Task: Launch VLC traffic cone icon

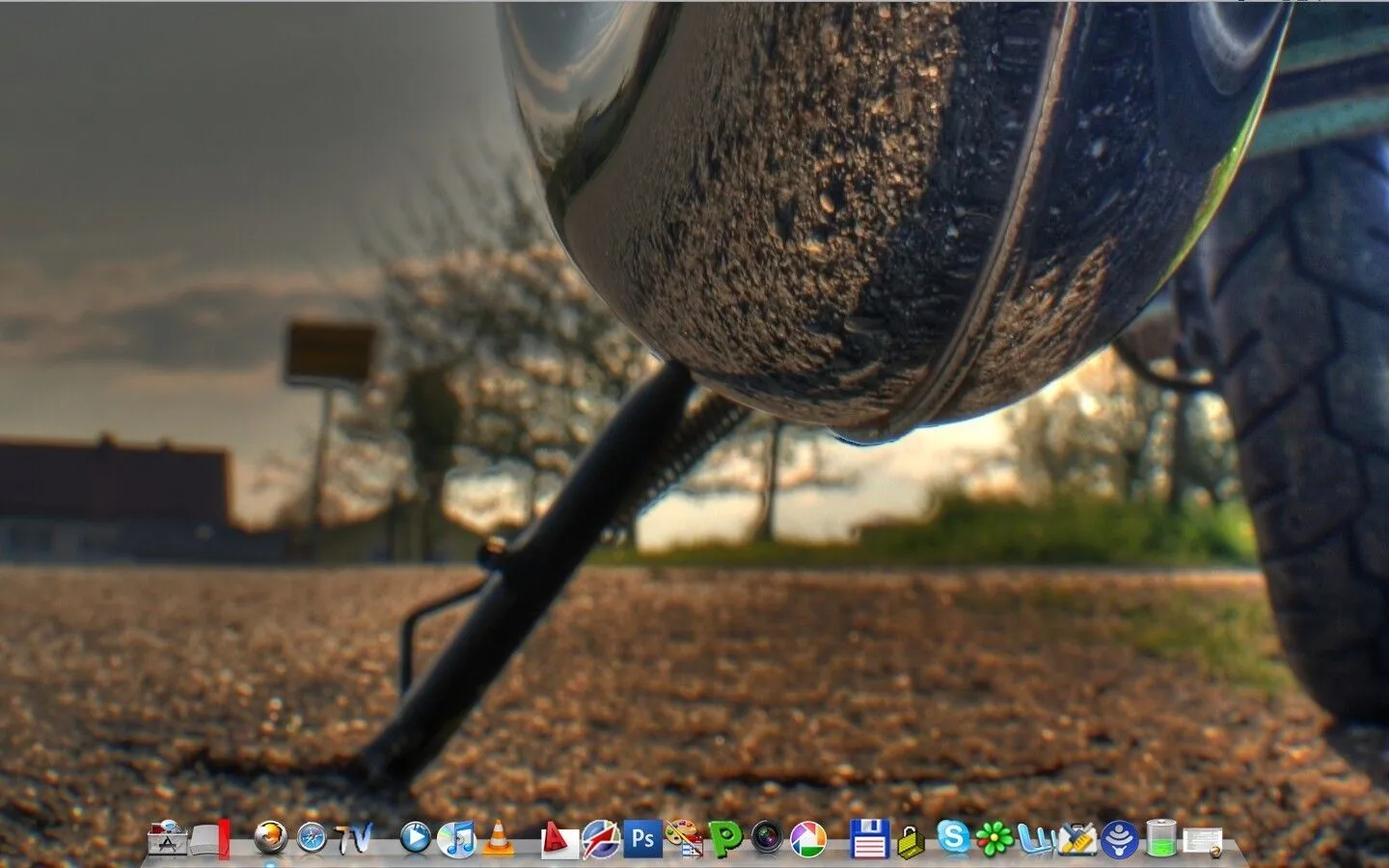Action: [x=497, y=838]
